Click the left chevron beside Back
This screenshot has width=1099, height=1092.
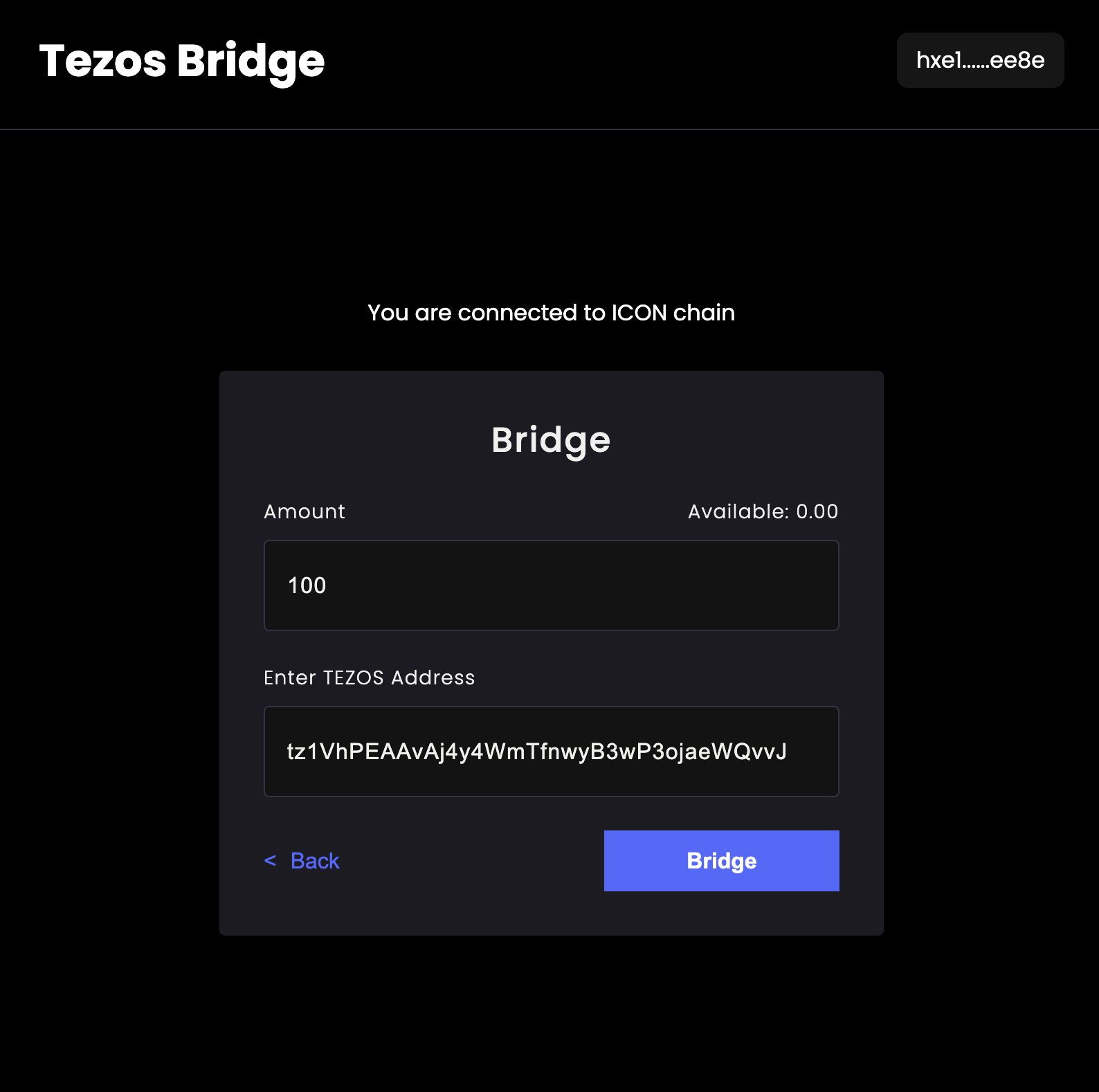point(271,861)
